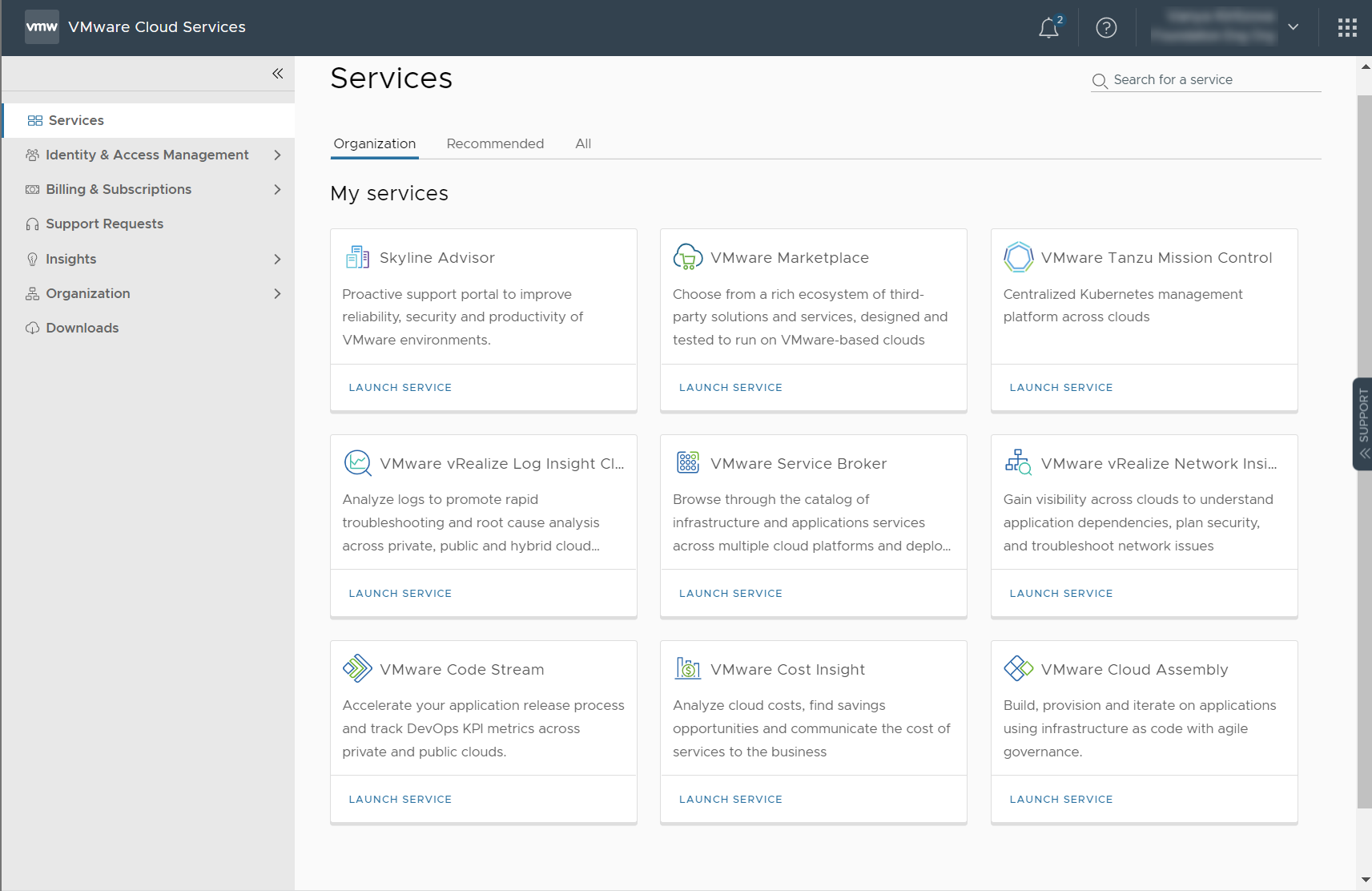Select Services in the sidebar

pyautogui.click(x=149, y=120)
